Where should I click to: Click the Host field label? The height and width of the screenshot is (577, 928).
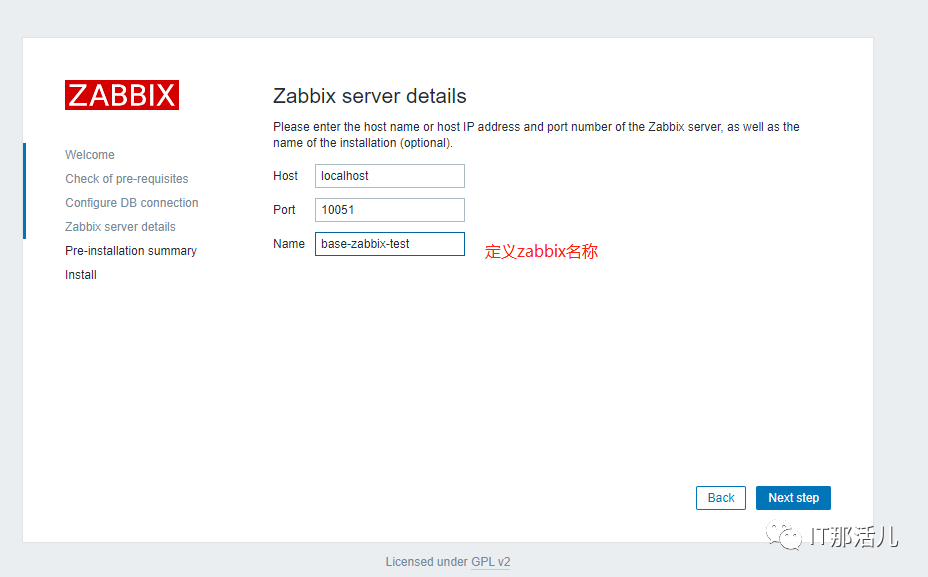point(285,176)
